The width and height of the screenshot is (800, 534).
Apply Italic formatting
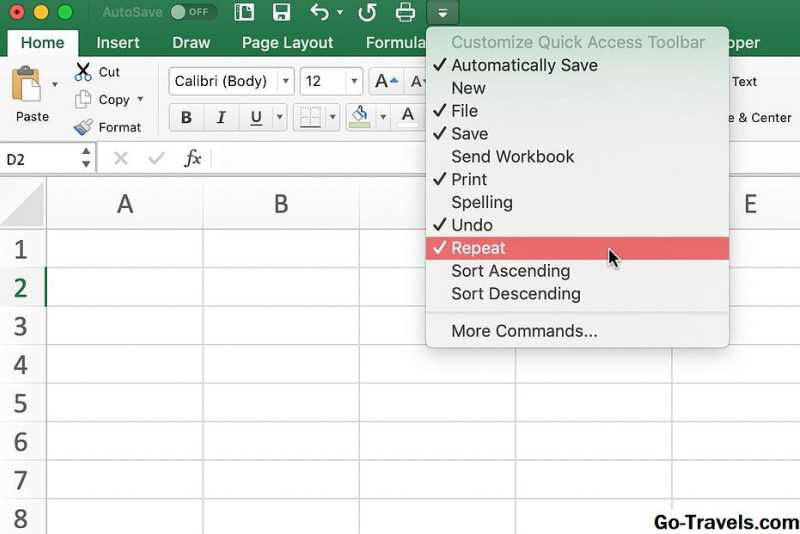point(221,117)
